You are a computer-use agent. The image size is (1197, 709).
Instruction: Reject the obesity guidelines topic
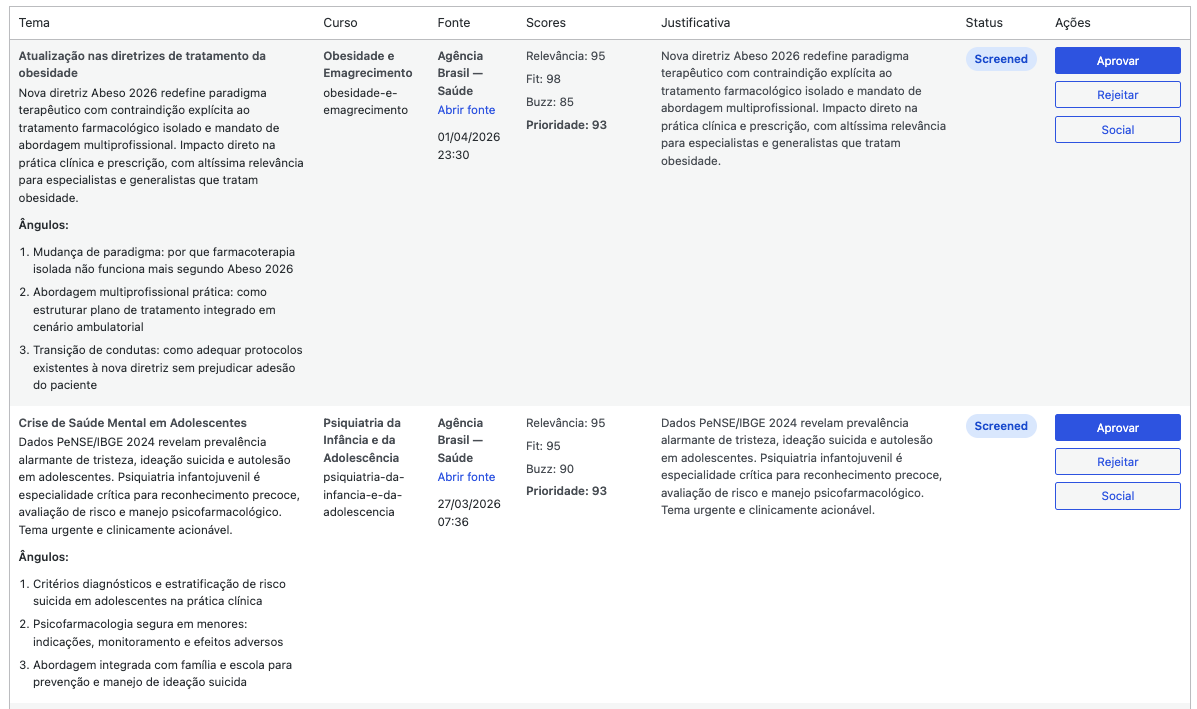pos(1117,95)
